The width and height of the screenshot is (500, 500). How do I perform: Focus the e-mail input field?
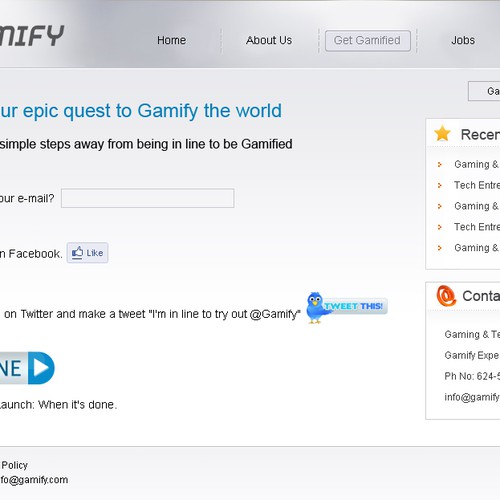click(148, 198)
